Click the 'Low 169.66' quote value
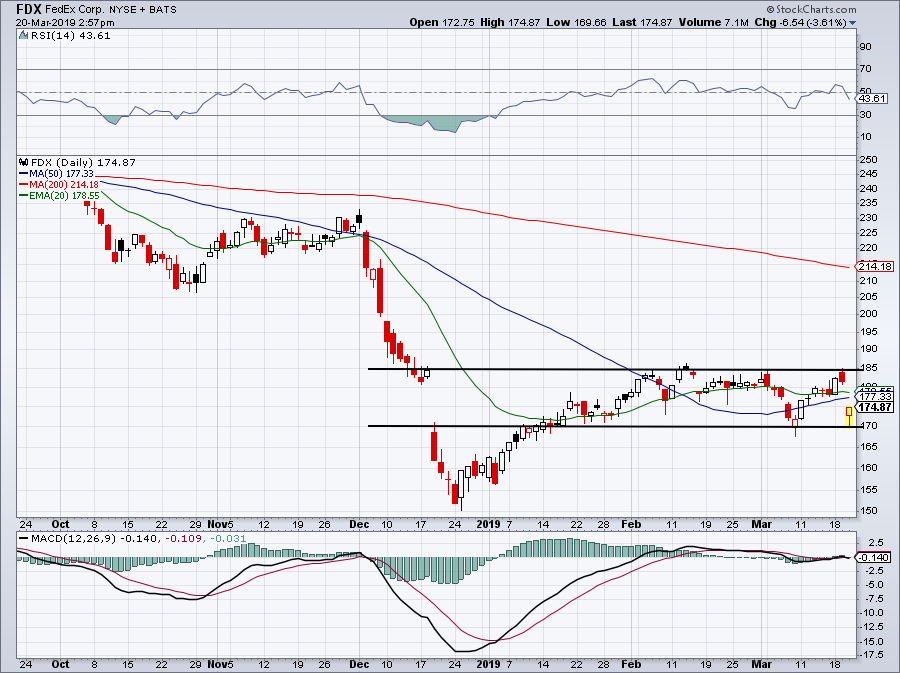Image resolution: width=900 pixels, height=673 pixels. [x=576, y=22]
